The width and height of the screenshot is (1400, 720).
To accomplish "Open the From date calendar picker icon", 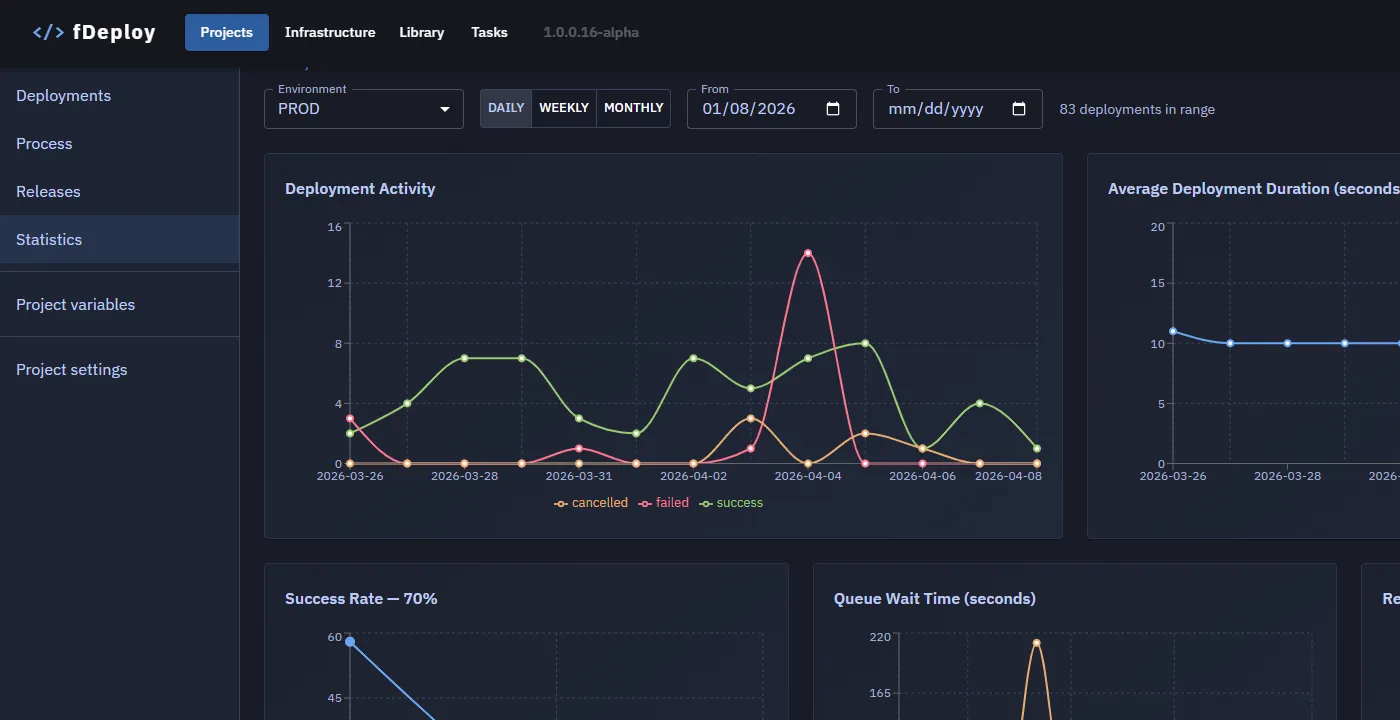I will click(833, 109).
